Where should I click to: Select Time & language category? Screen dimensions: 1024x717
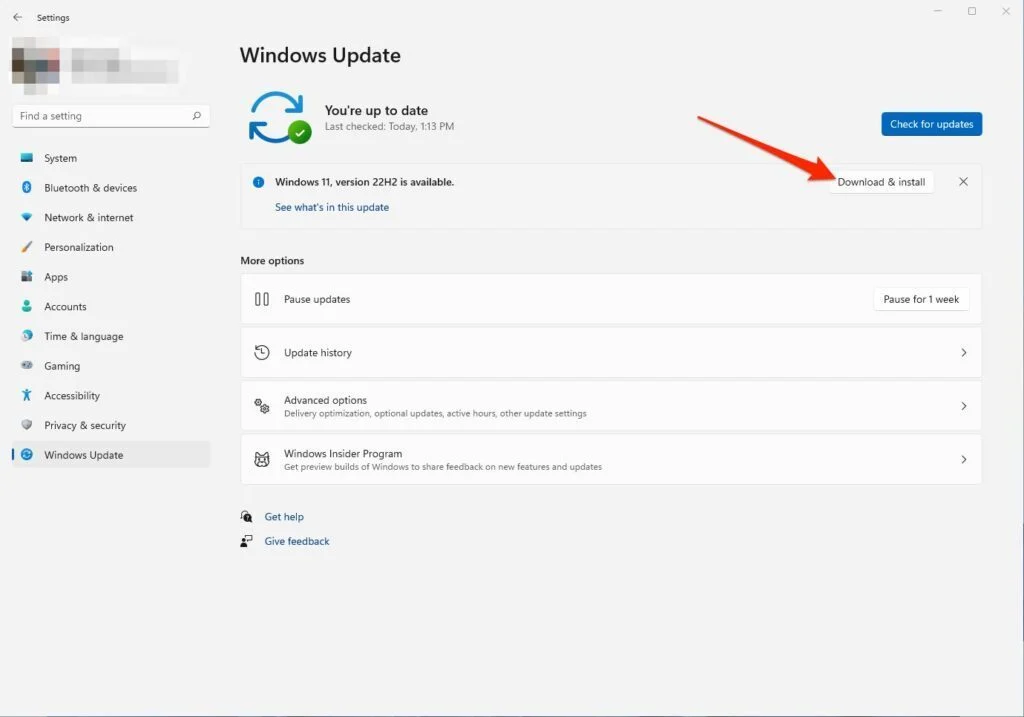point(111,336)
